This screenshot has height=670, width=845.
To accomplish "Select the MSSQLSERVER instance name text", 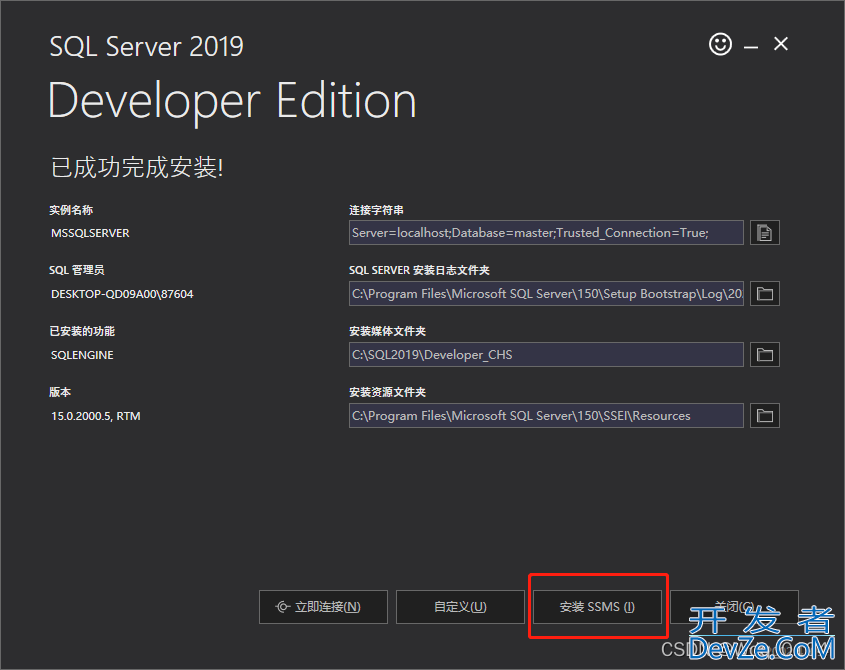I will tap(90, 233).
